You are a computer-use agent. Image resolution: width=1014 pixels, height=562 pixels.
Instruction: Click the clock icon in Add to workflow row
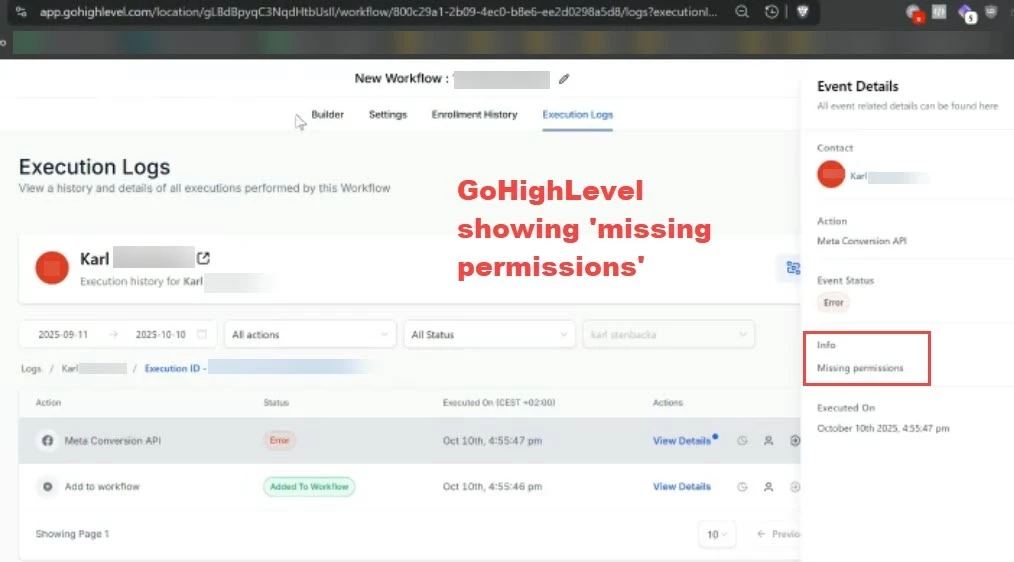742,486
